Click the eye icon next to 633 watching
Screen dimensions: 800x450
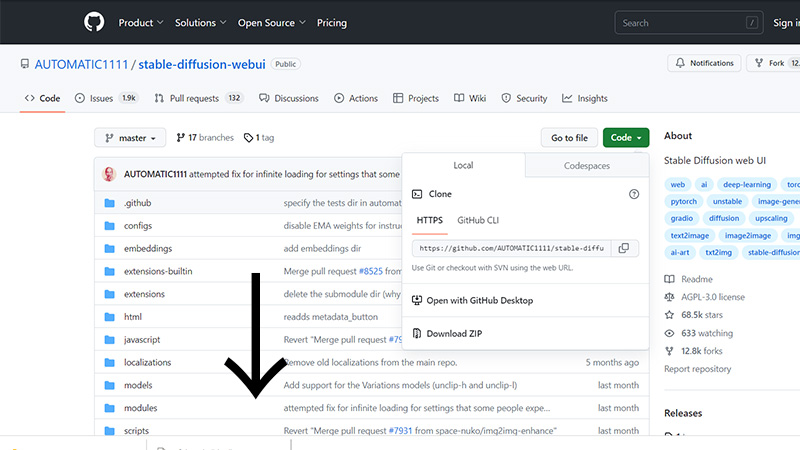coord(669,333)
